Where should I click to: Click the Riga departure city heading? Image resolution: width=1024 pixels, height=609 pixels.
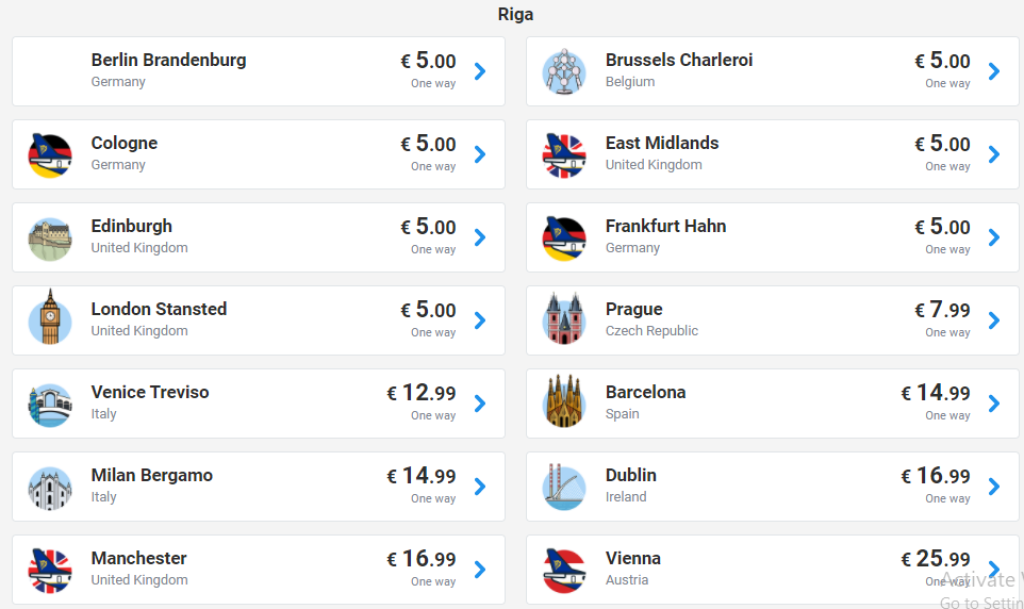coord(515,14)
